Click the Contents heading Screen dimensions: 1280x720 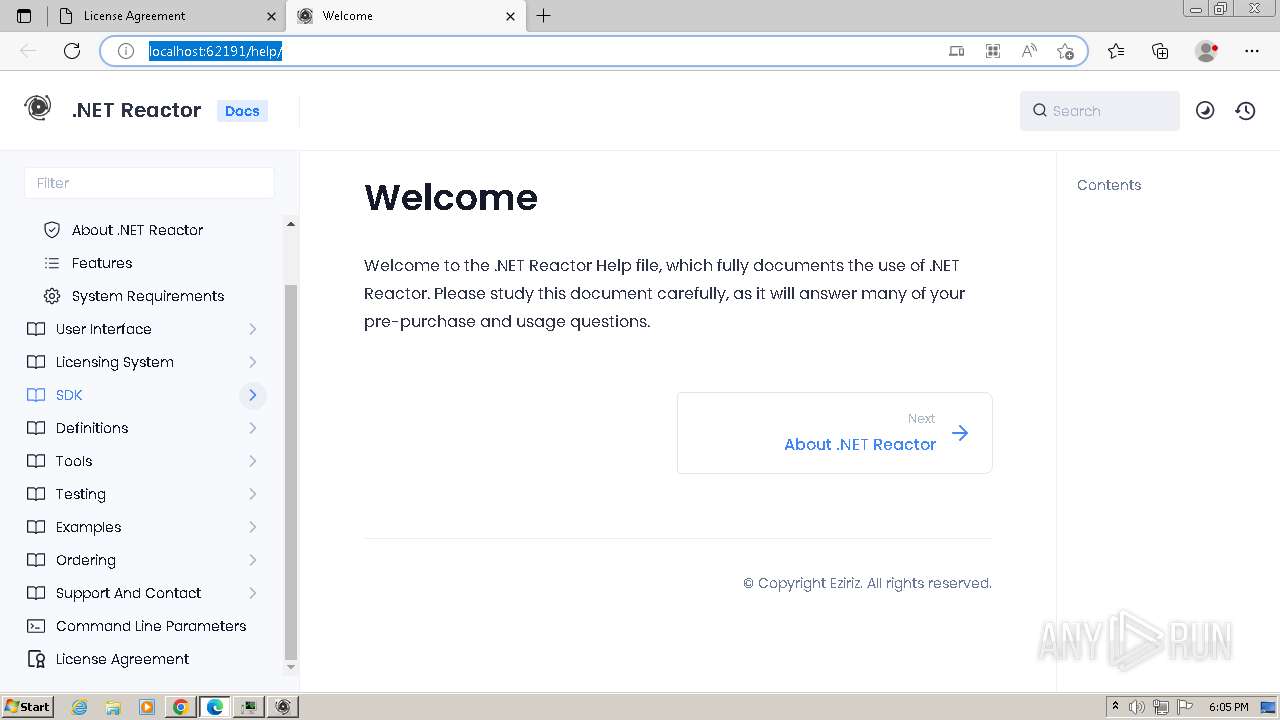coord(1109,185)
